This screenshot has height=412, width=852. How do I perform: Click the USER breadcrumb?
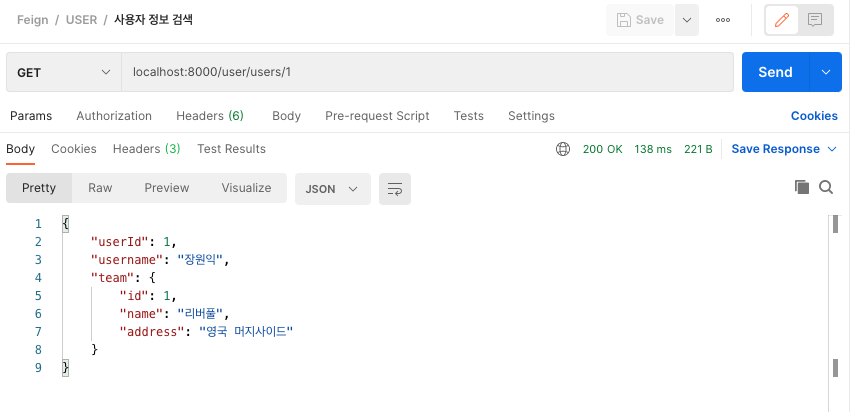pos(82,20)
